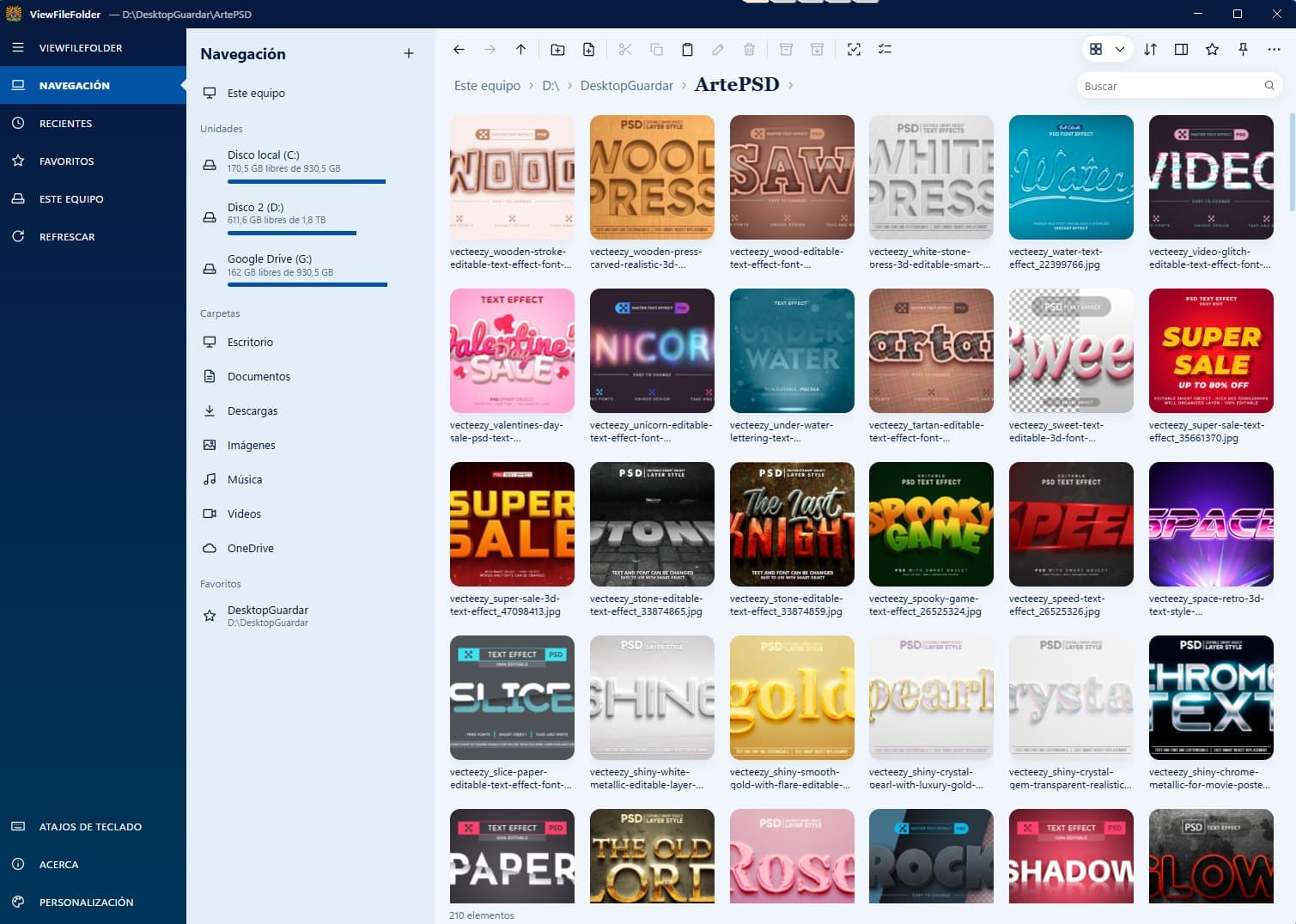Screen dimensions: 1296x924
Task: Click Refrescar in the sidebar
Action: [x=93, y=236]
